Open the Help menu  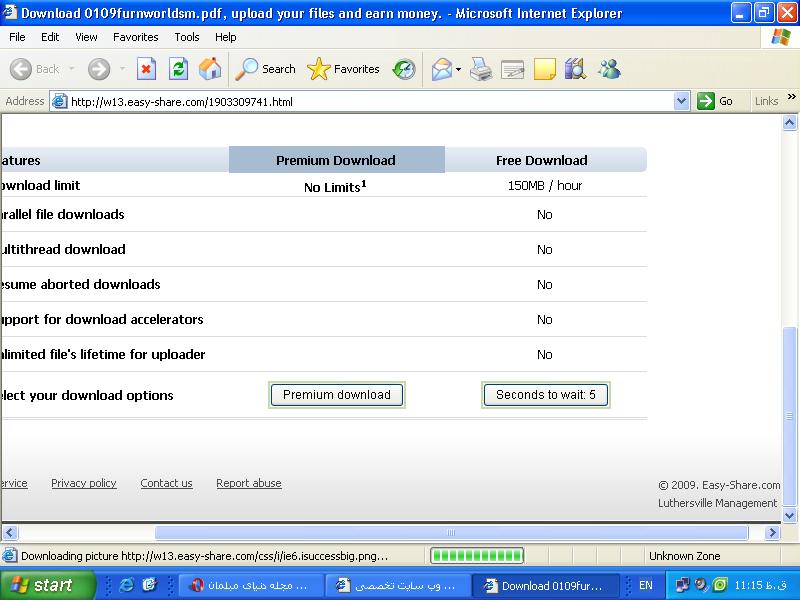pyautogui.click(x=225, y=37)
